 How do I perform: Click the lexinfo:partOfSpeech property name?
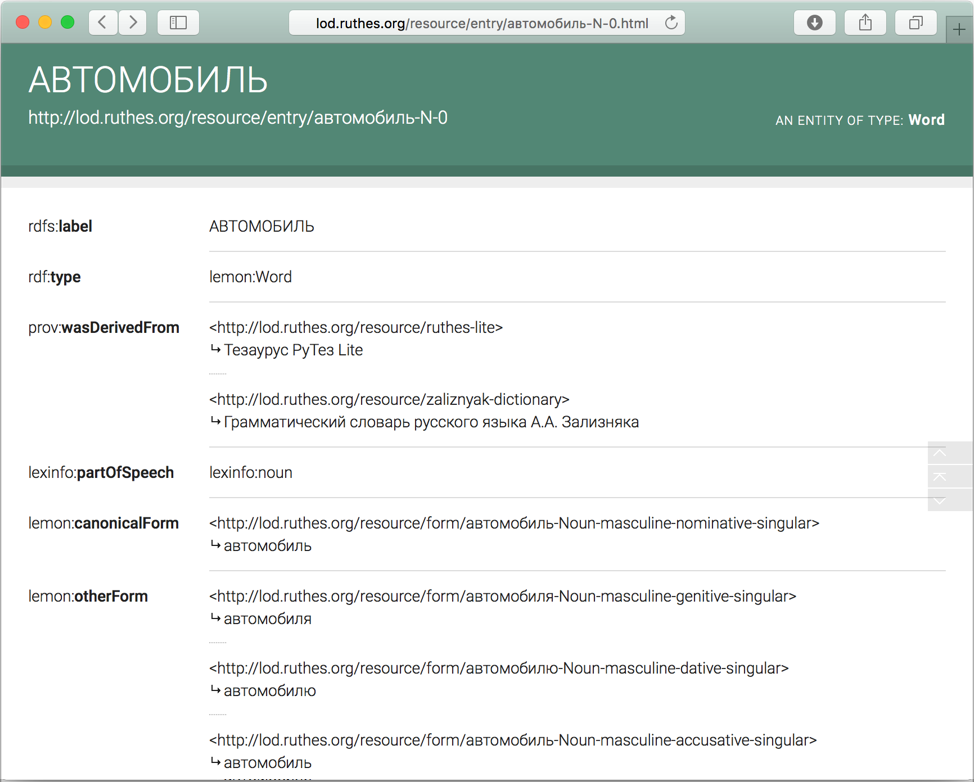[x=101, y=473]
